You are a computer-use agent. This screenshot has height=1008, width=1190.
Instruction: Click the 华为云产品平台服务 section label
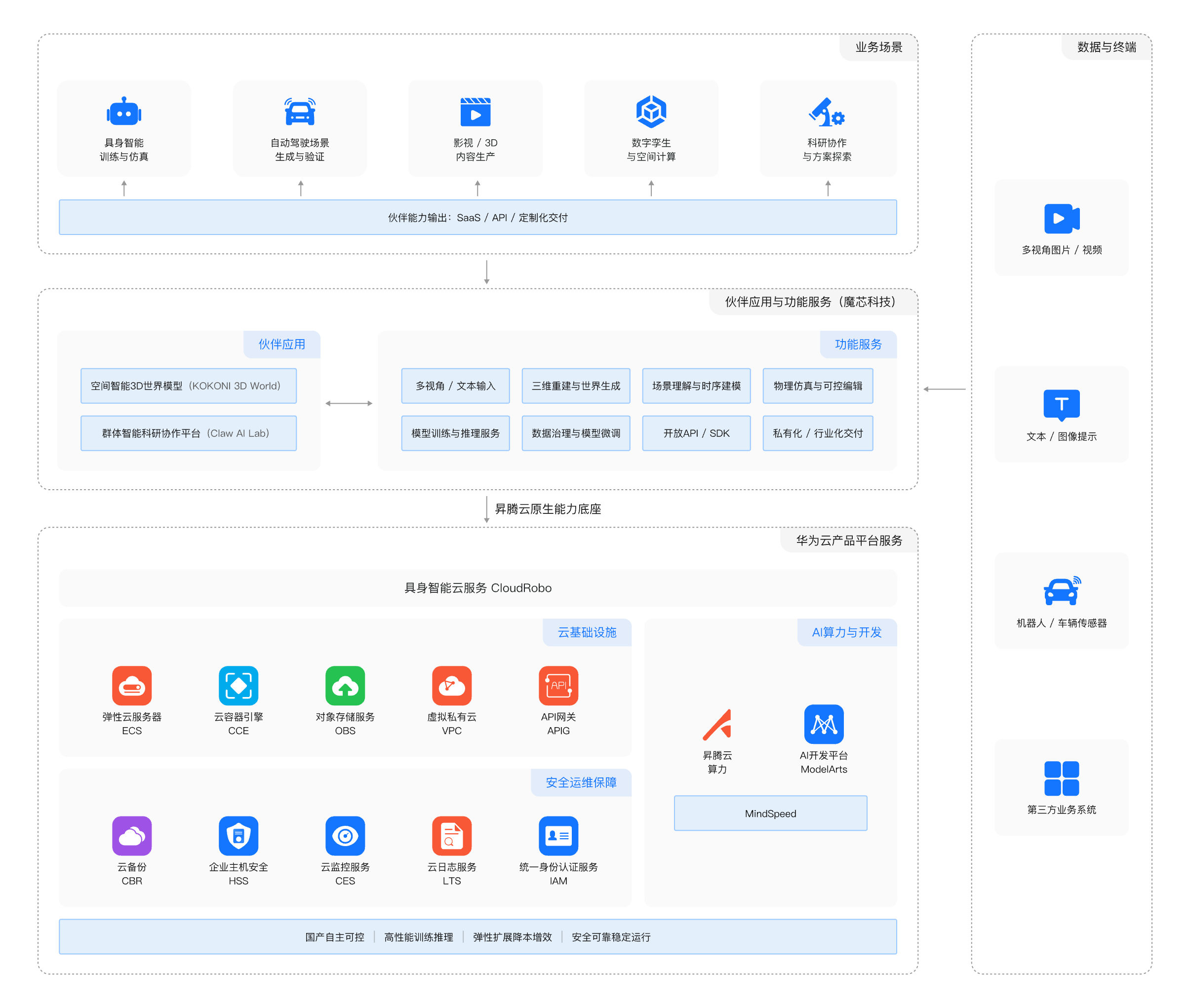pyautogui.click(x=849, y=541)
